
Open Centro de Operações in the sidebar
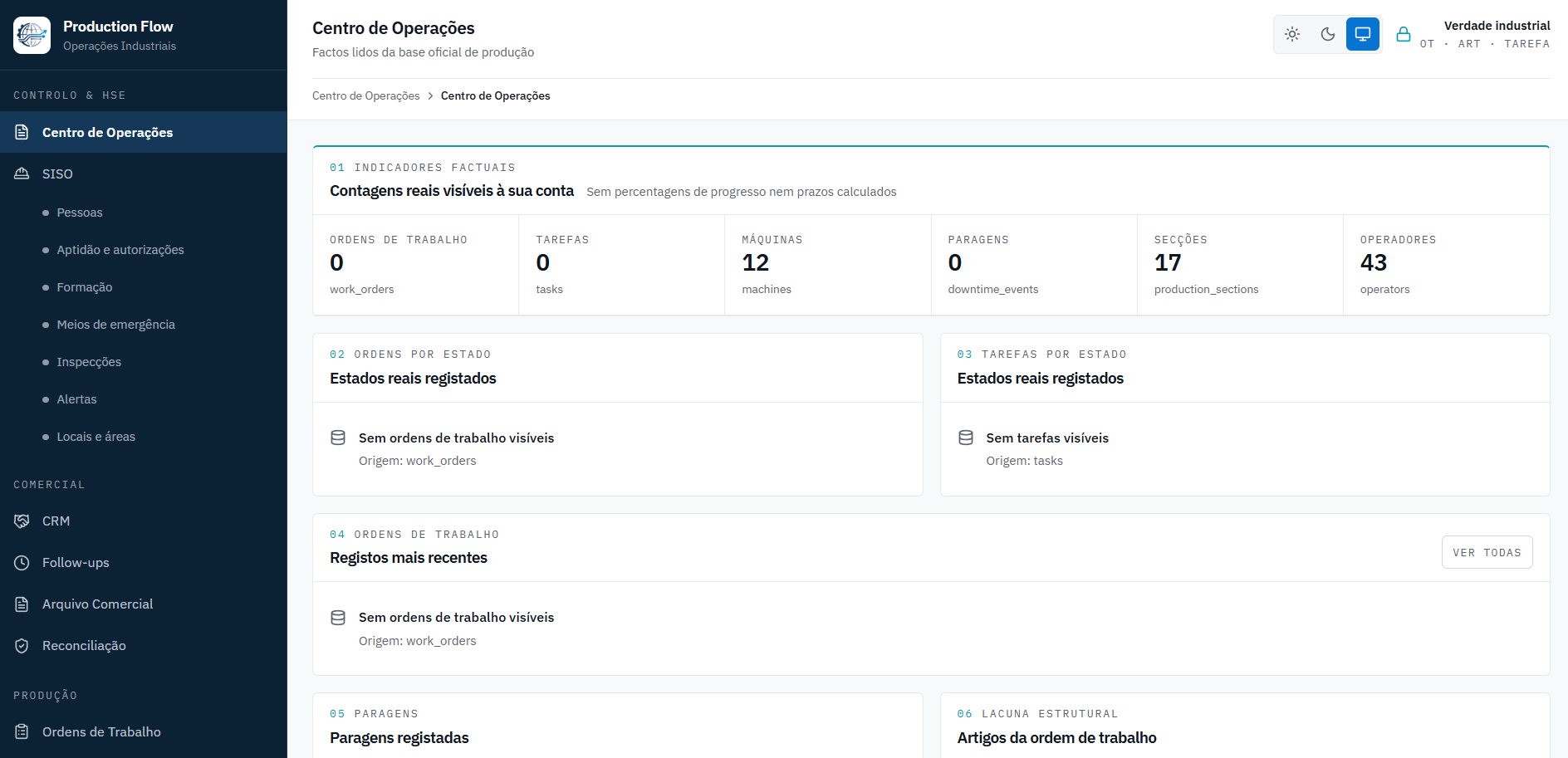[144, 132]
